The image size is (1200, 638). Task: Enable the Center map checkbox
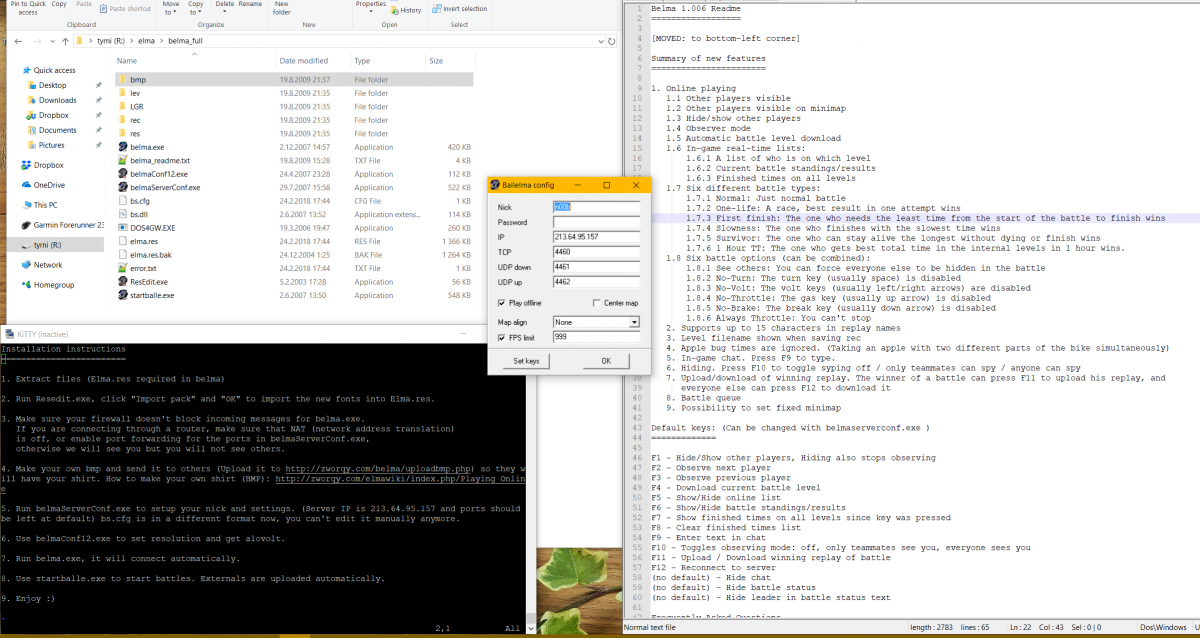click(596, 302)
